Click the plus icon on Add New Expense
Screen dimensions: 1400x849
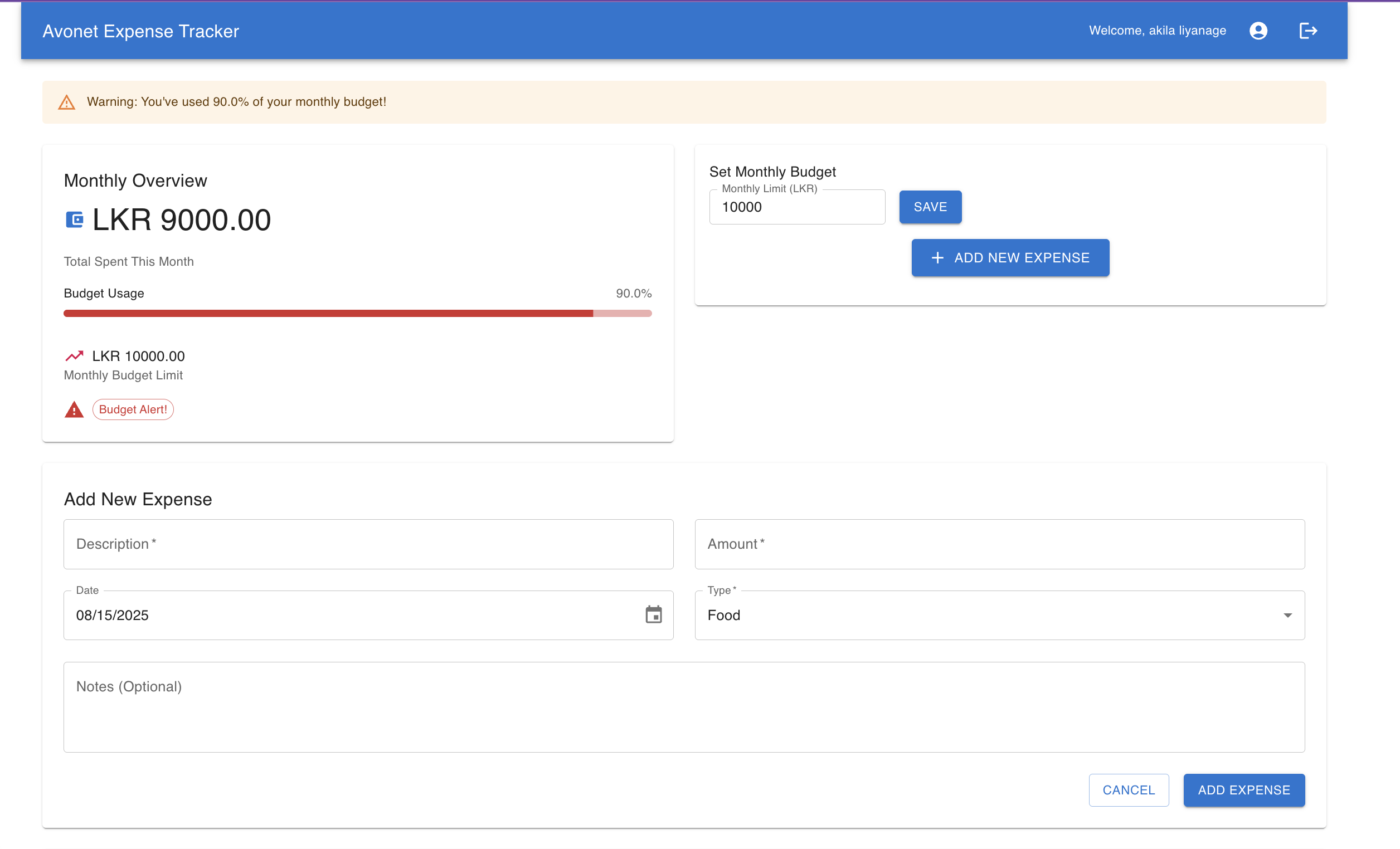tap(937, 258)
